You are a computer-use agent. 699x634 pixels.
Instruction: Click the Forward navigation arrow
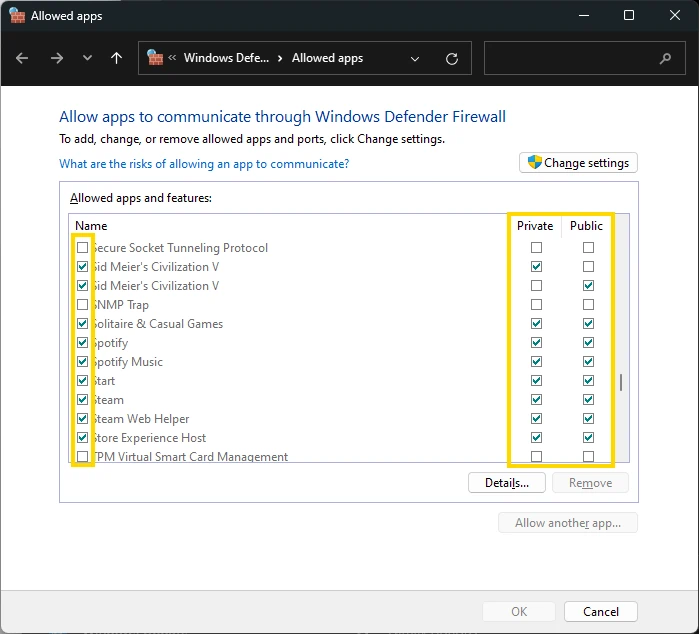click(57, 58)
